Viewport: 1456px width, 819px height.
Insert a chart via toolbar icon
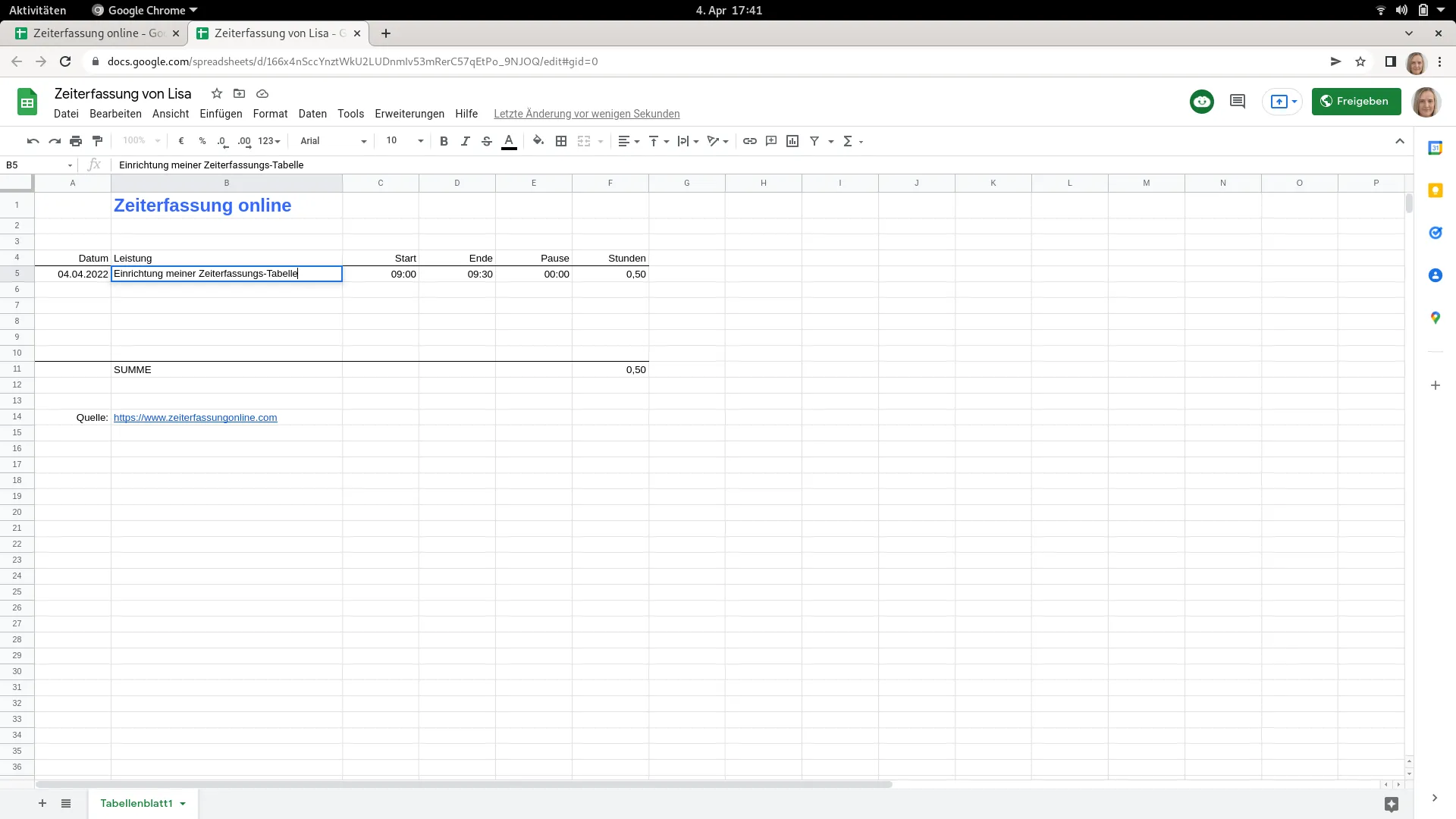tap(792, 141)
